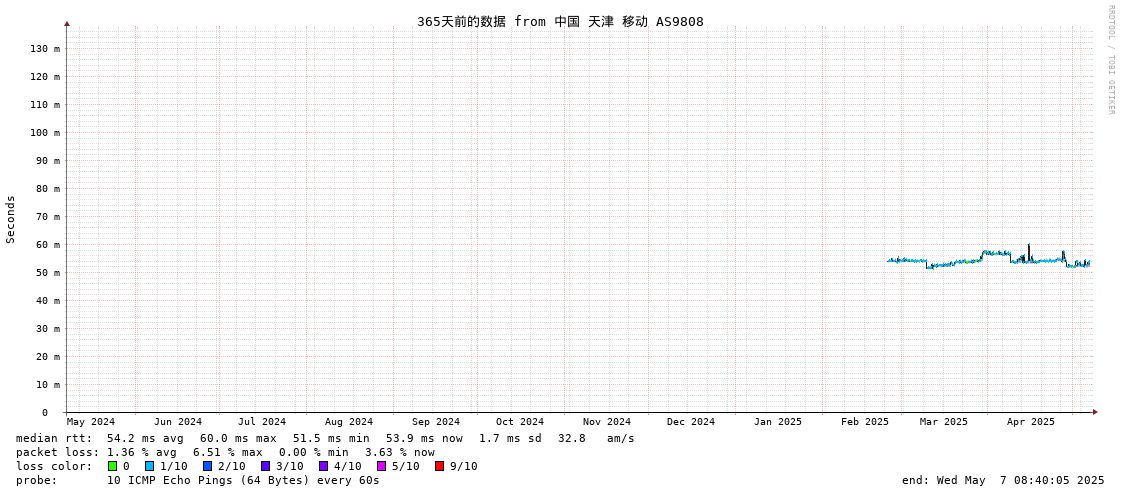Click the '51.5 ms min' rtt value
Screen dimensions: 1121x494
pos(331,438)
